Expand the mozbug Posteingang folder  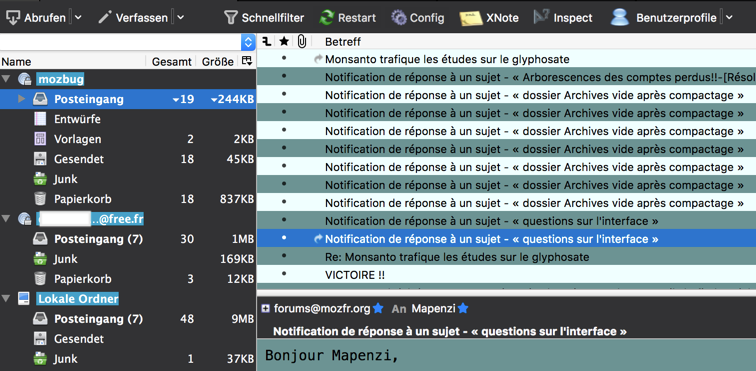pos(21,99)
